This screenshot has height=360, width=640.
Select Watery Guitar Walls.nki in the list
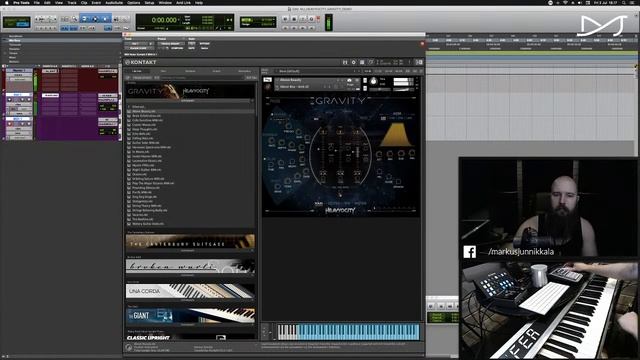pyautogui.click(x=148, y=224)
